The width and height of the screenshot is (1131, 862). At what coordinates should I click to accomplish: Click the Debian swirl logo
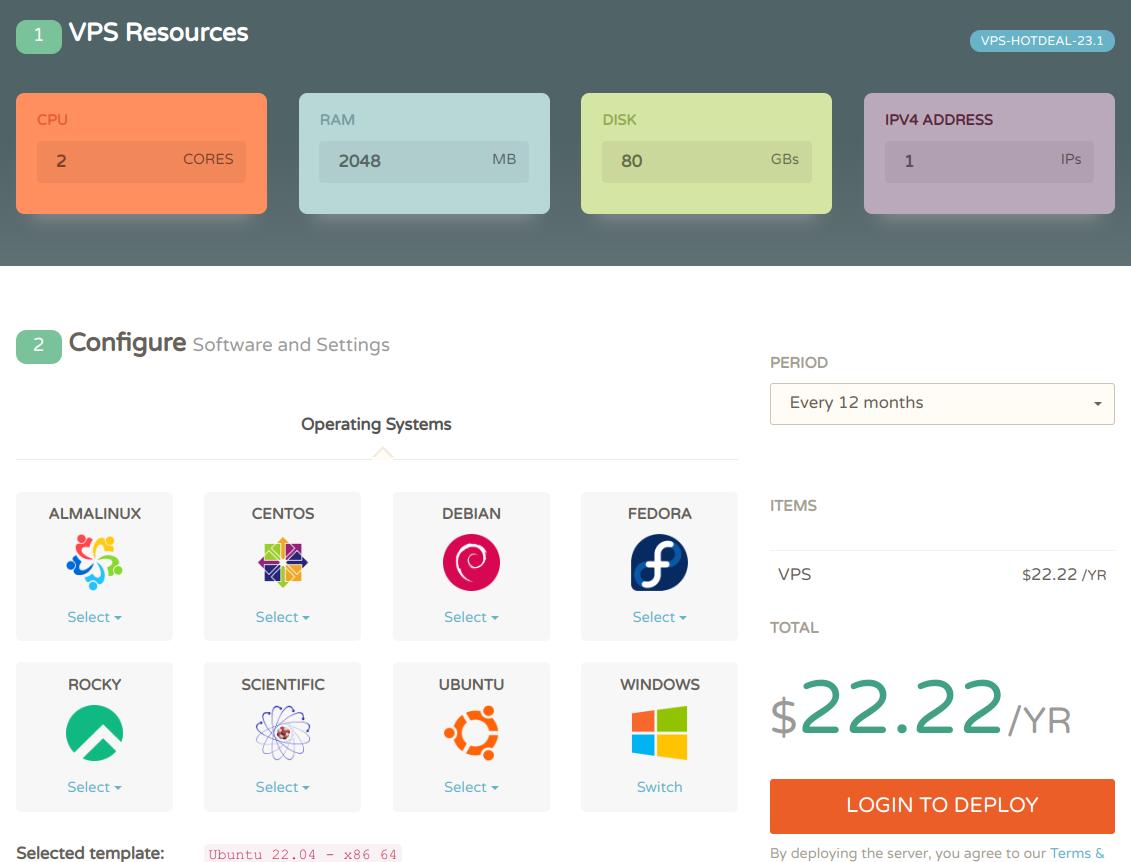point(471,562)
